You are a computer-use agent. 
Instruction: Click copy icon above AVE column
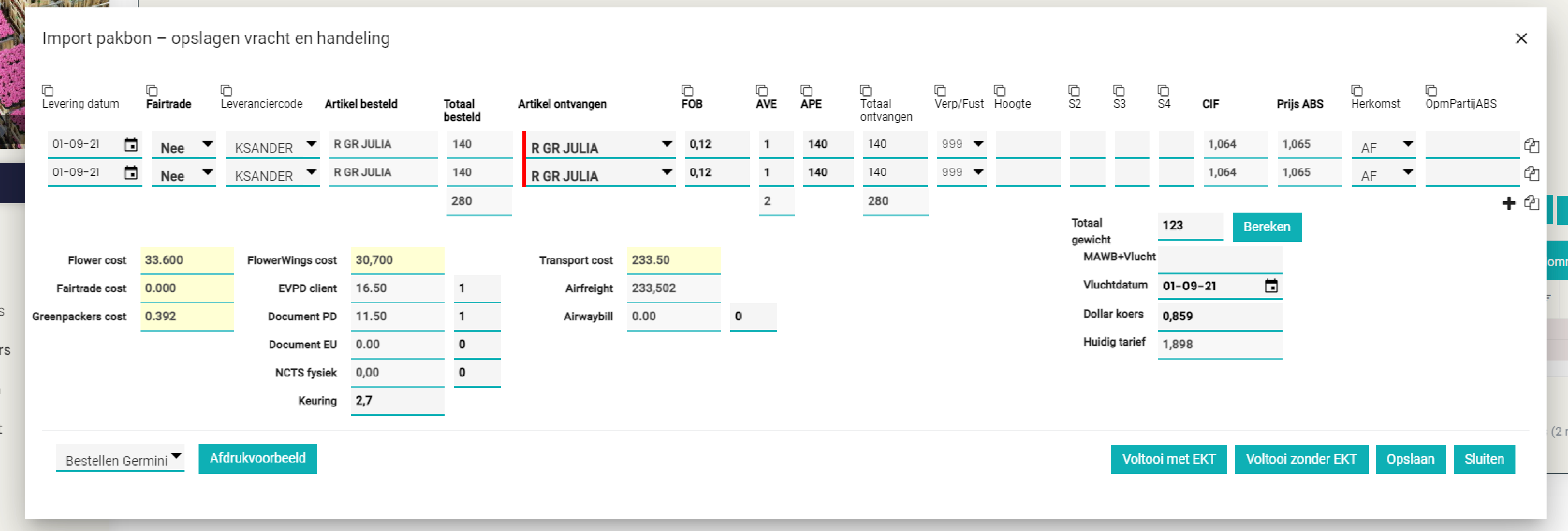[762, 91]
